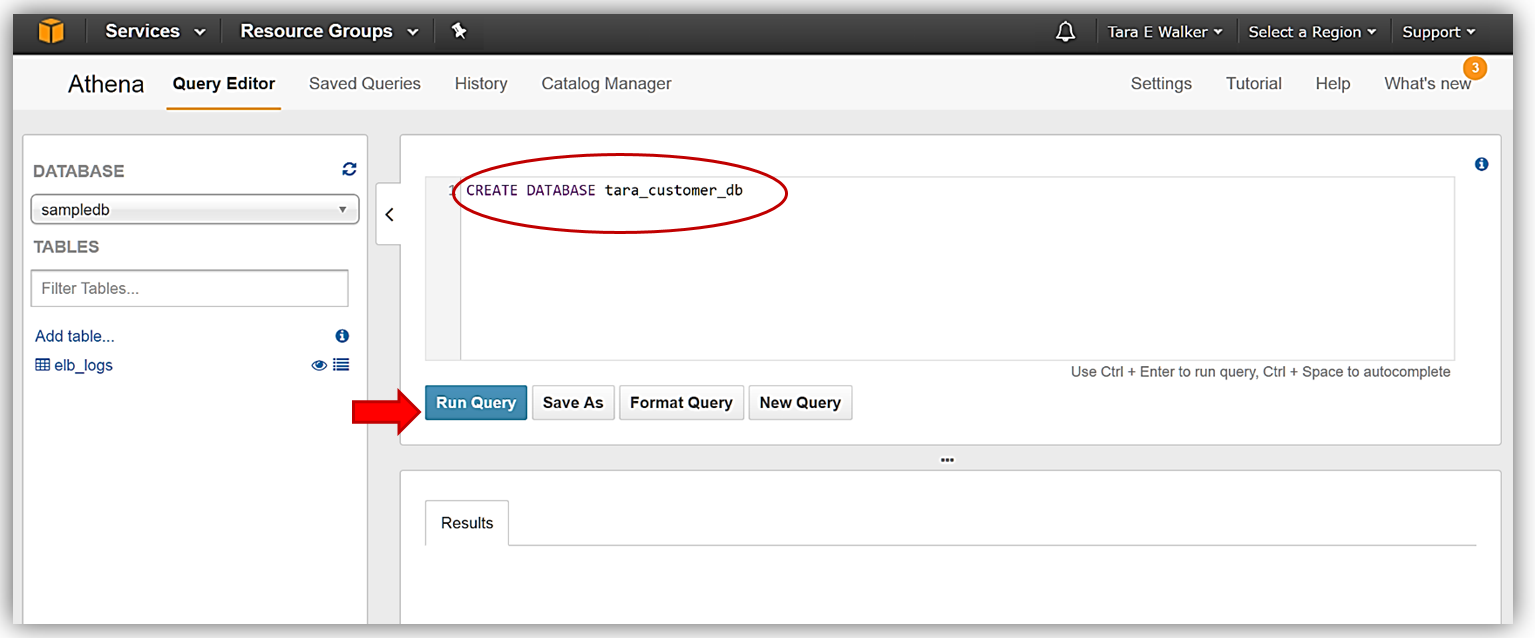The width and height of the screenshot is (1535, 638).
Task: Click info icon beside Add table
Action: [x=342, y=336]
